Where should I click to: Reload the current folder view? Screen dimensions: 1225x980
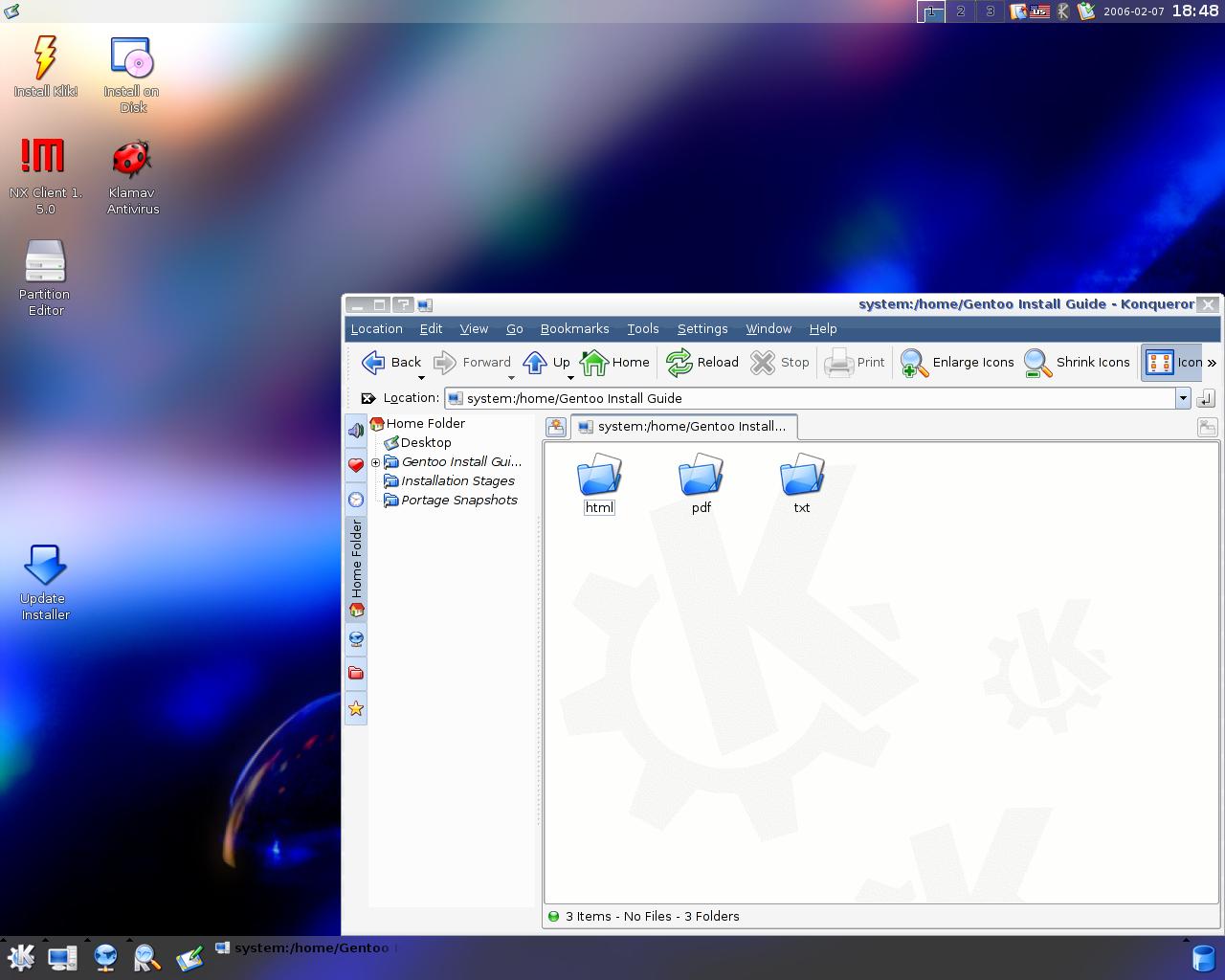pos(679,362)
